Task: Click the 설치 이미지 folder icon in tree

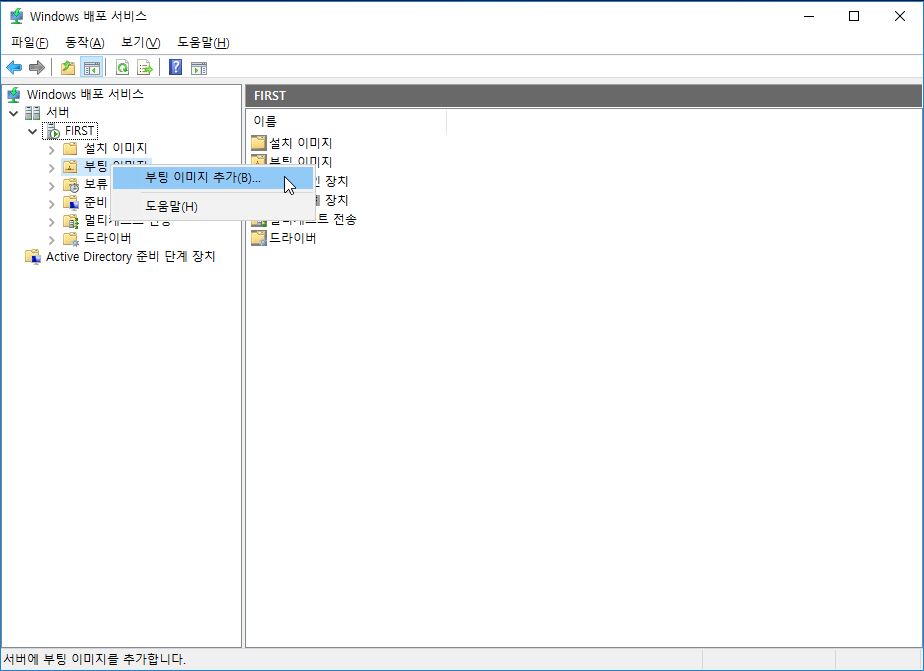Action: (x=70, y=148)
